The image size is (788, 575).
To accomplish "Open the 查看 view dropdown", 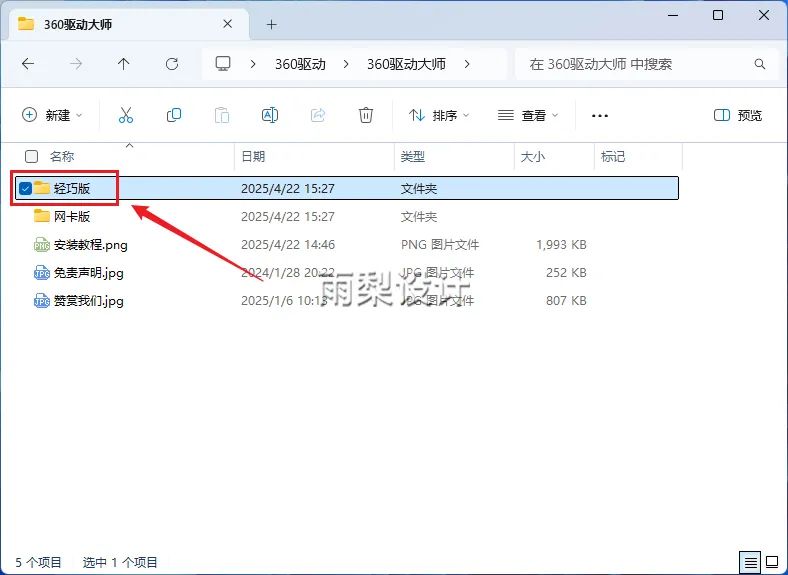I will click(x=528, y=116).
